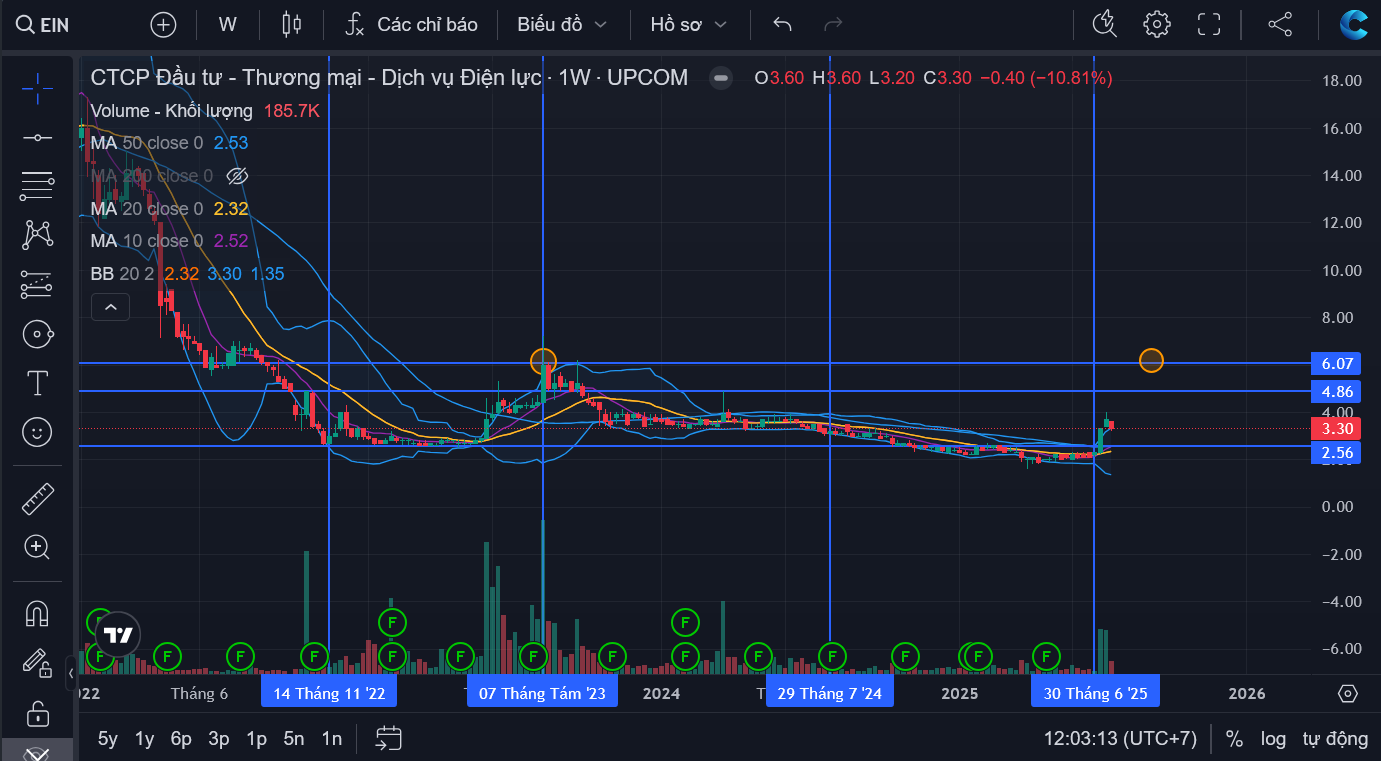Open the blue C logo button
The width and height of the screenshot is (1381, 761).
(1354, 25)
